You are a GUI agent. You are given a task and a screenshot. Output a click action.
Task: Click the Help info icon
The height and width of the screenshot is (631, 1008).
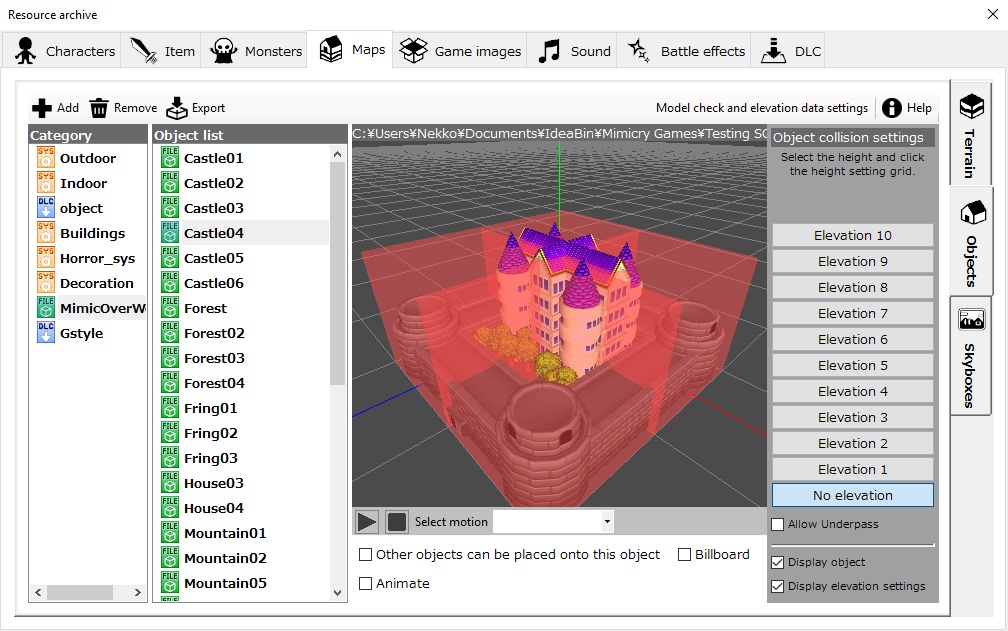click(892, 108)
